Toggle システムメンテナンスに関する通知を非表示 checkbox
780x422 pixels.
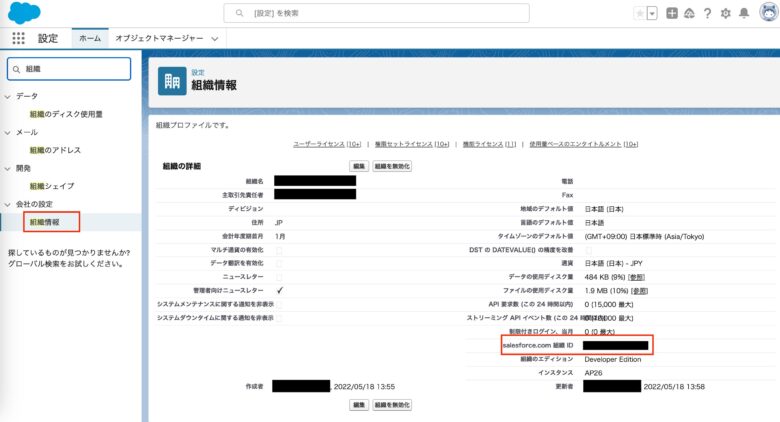point(279,305)
